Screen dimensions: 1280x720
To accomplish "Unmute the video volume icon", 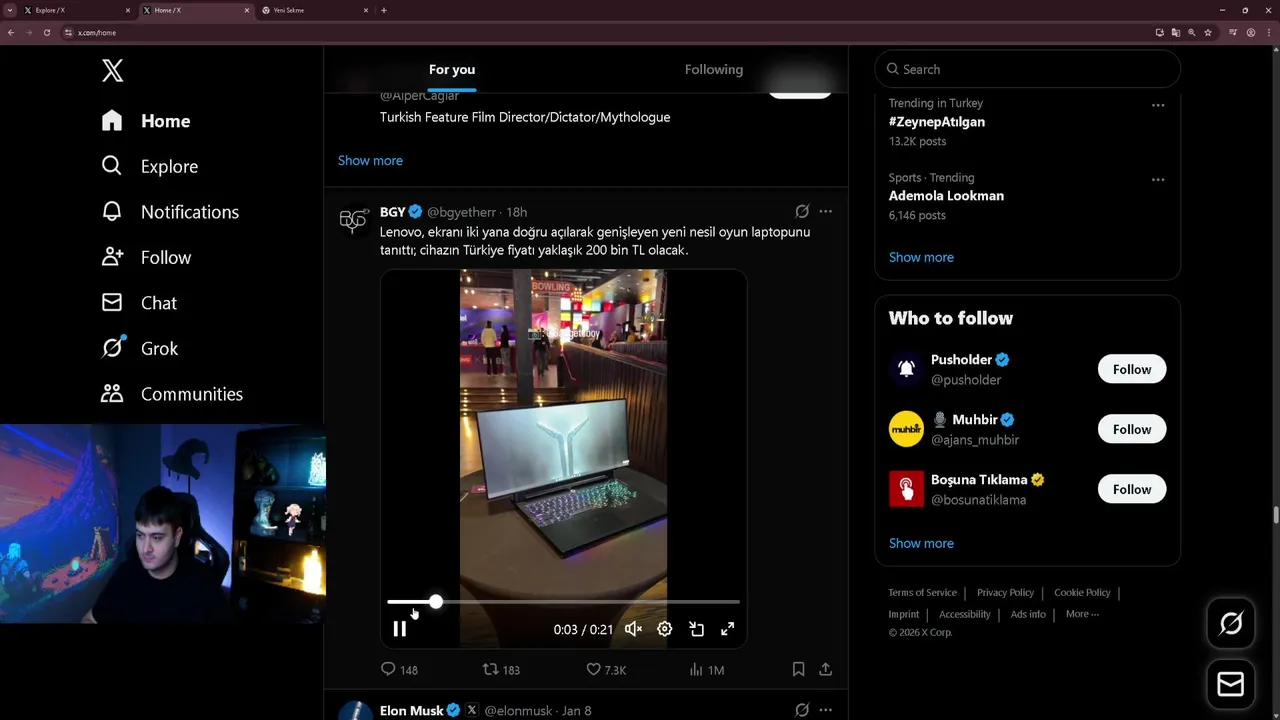I will 633,629.
